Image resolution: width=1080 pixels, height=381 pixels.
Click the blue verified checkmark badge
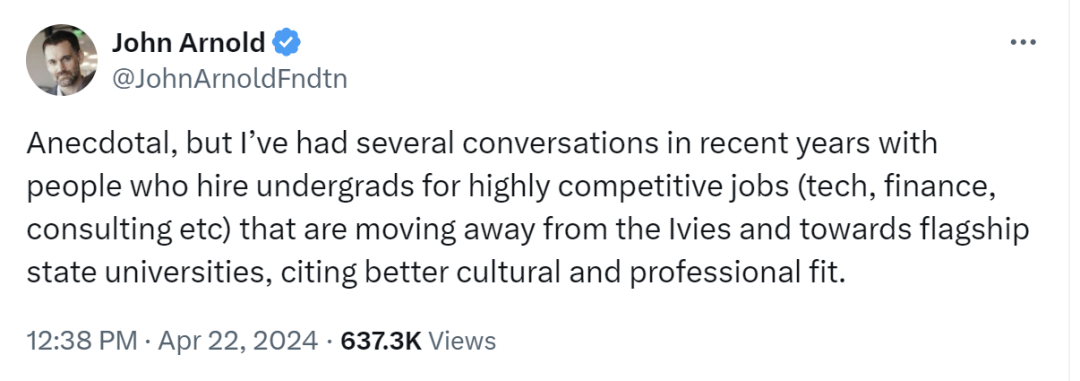[286, 43]
